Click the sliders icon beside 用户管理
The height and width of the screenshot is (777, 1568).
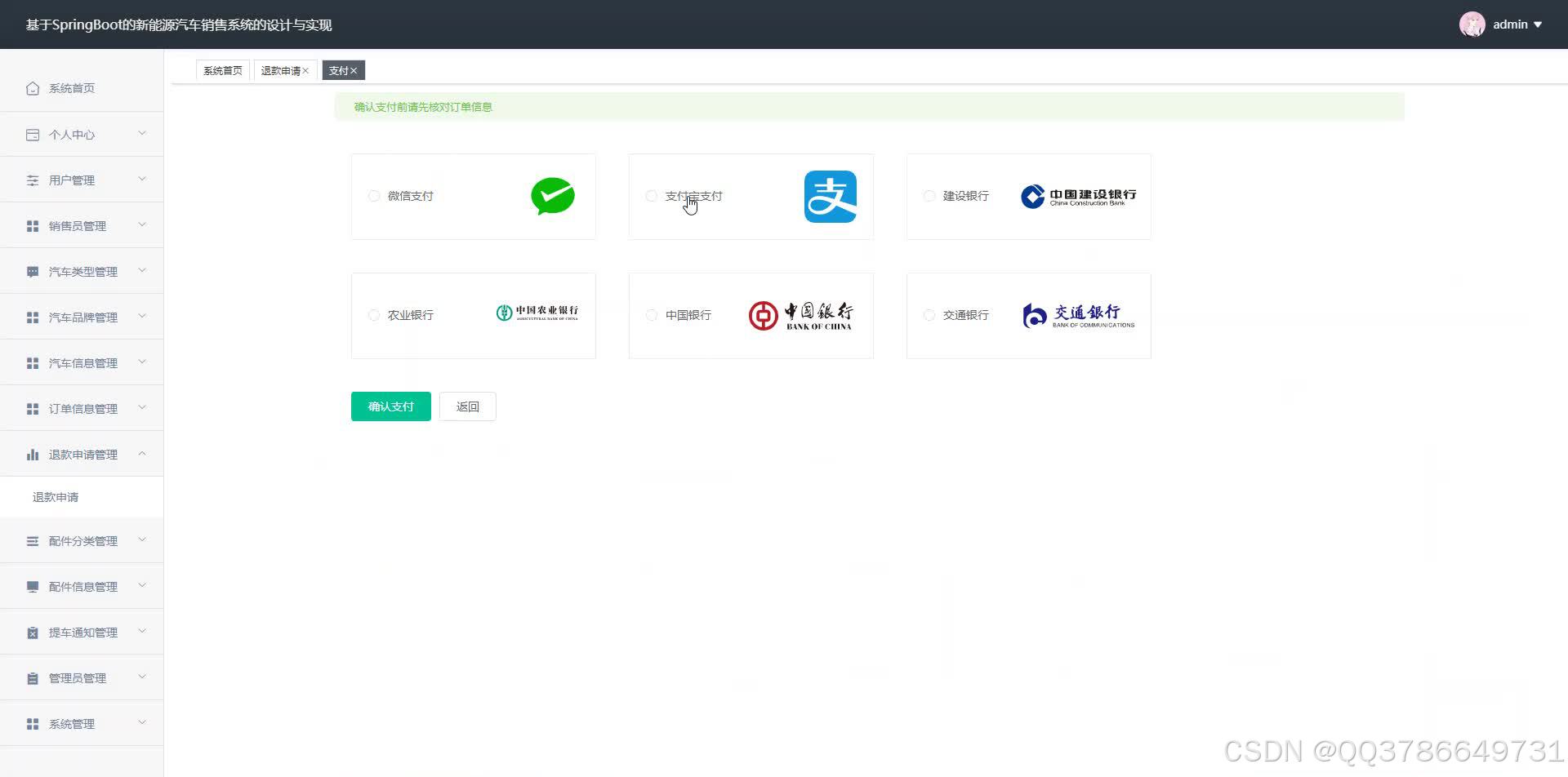pos(33,180)
